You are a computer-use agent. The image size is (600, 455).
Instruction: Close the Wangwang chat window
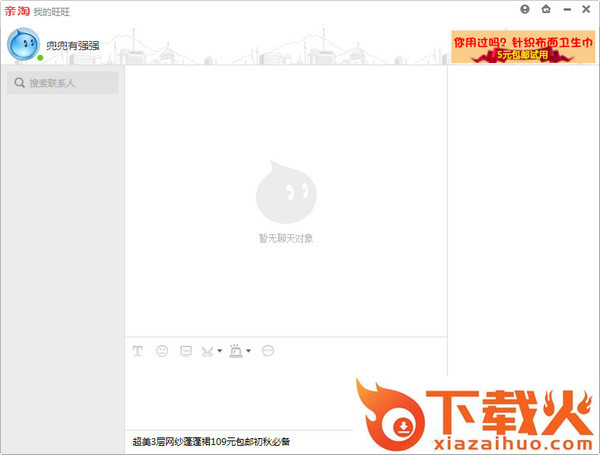point(585,9)
